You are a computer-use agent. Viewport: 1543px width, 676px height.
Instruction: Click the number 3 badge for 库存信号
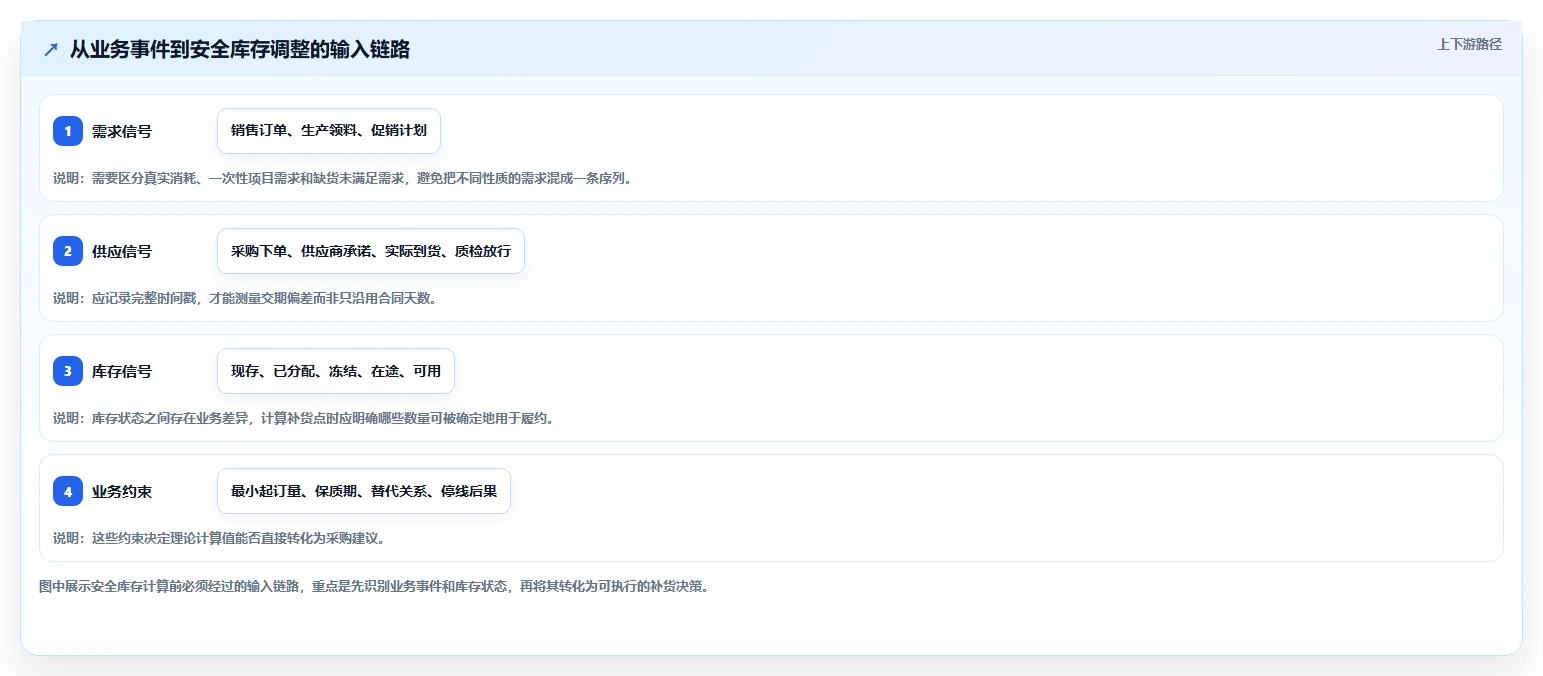[x=68, y=371]
